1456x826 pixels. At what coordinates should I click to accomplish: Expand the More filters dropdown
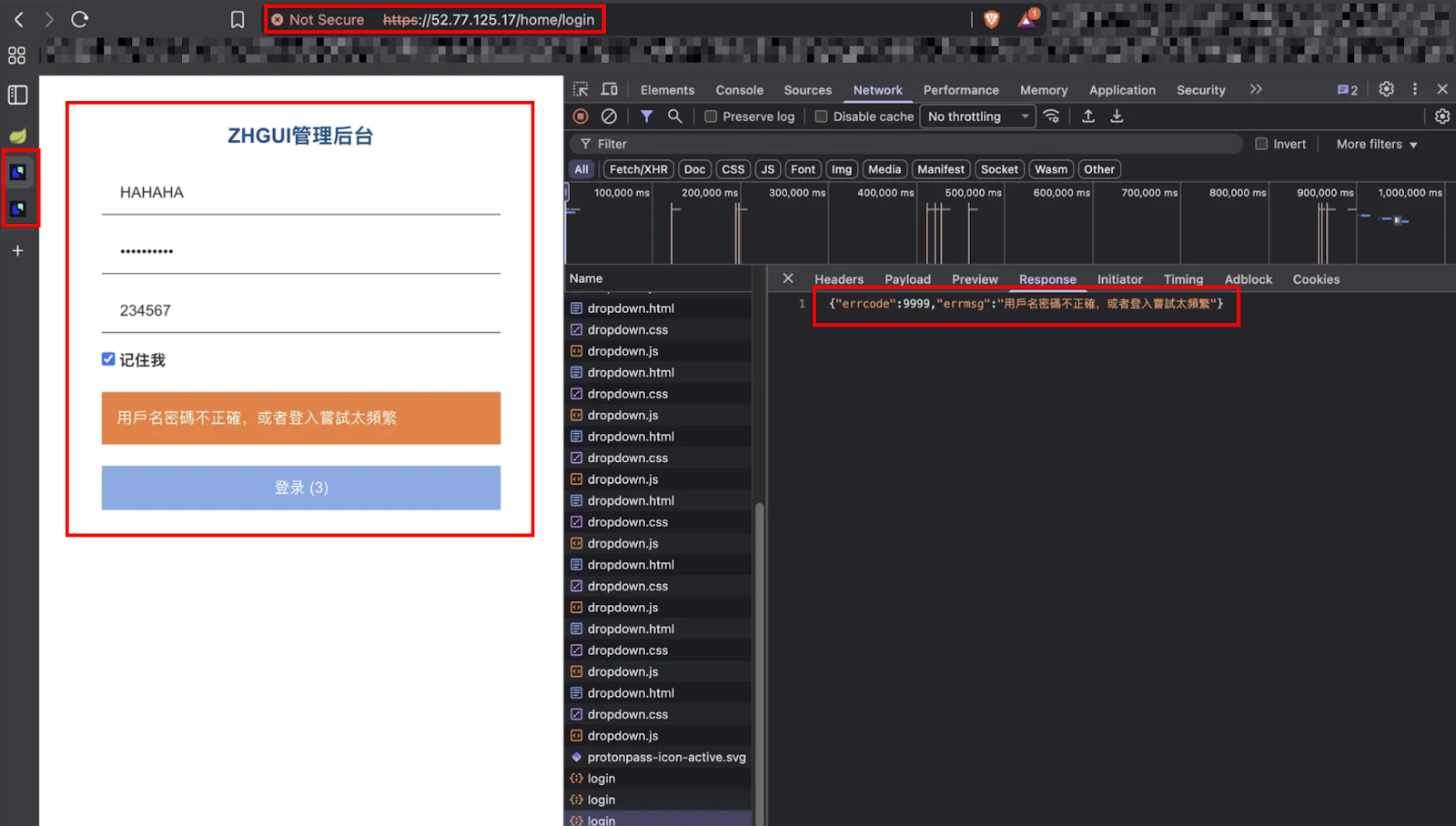click(x=1376, y=144)
